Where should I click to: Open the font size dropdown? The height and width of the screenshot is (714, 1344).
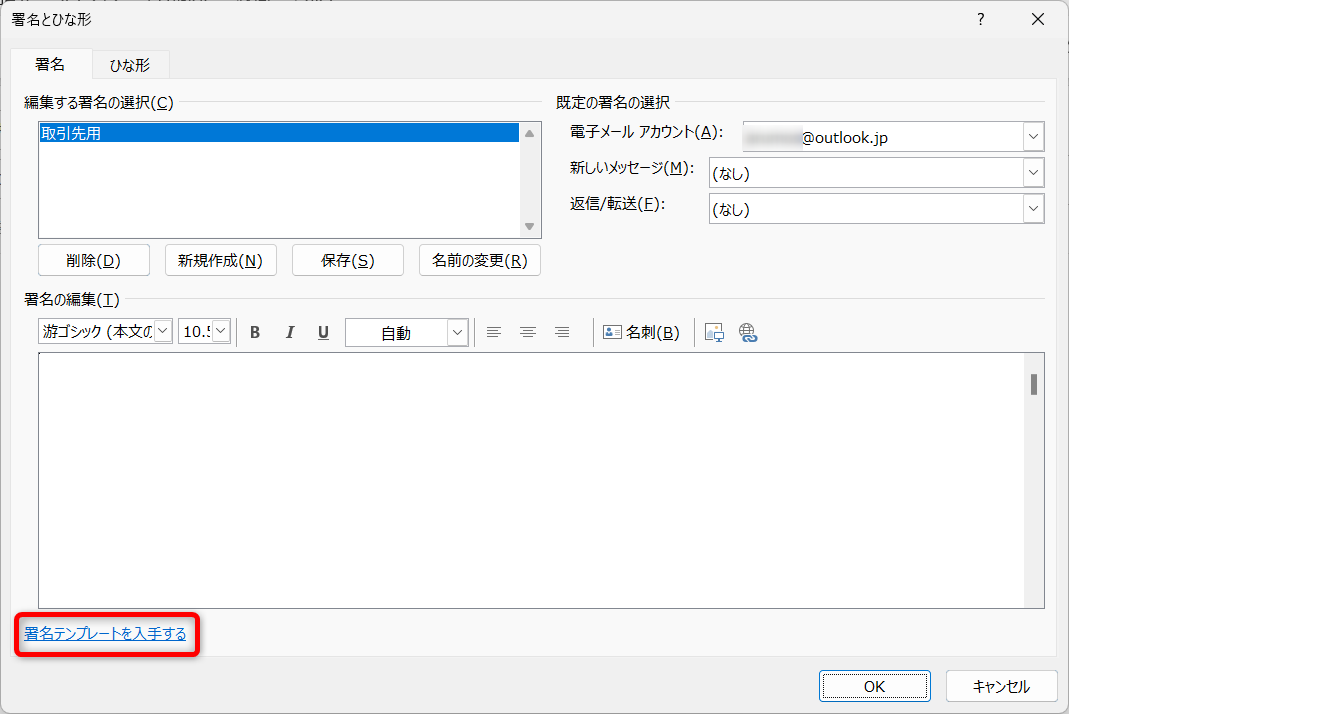click(x=221, y=332)
